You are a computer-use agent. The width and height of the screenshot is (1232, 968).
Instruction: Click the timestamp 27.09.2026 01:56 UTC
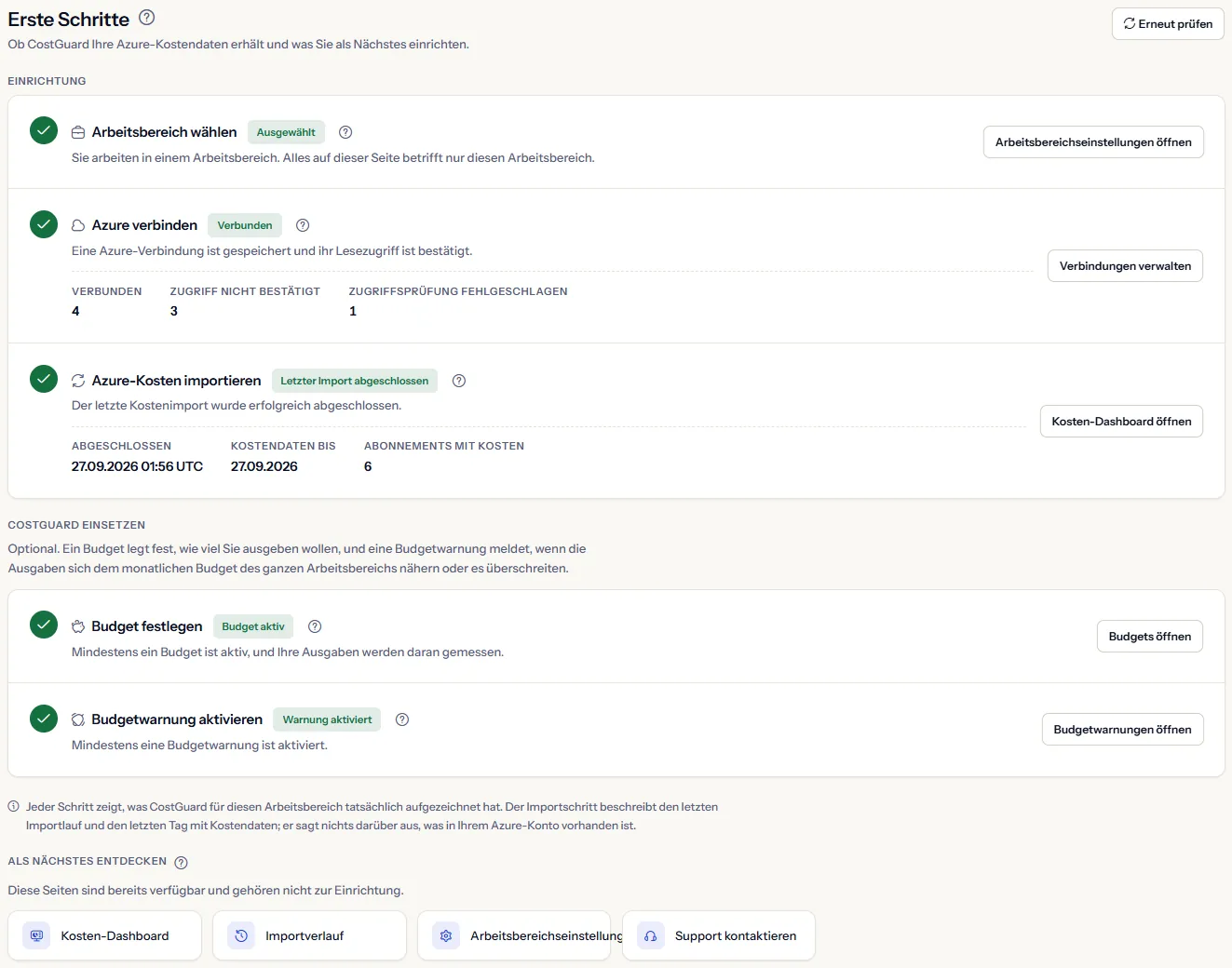(137, 466)
